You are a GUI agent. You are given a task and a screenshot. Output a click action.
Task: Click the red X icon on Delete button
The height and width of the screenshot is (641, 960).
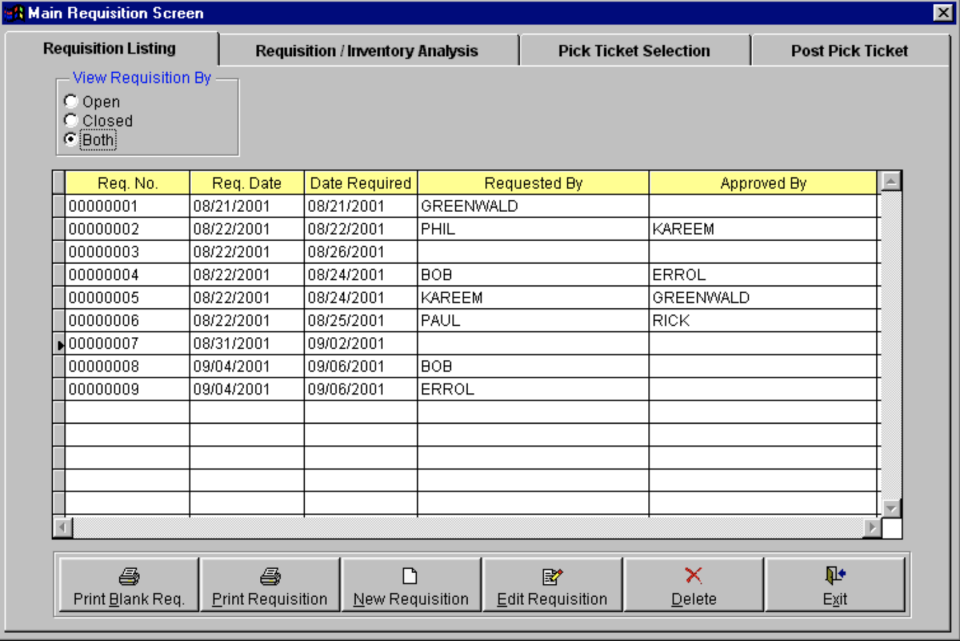pos(694,575)
